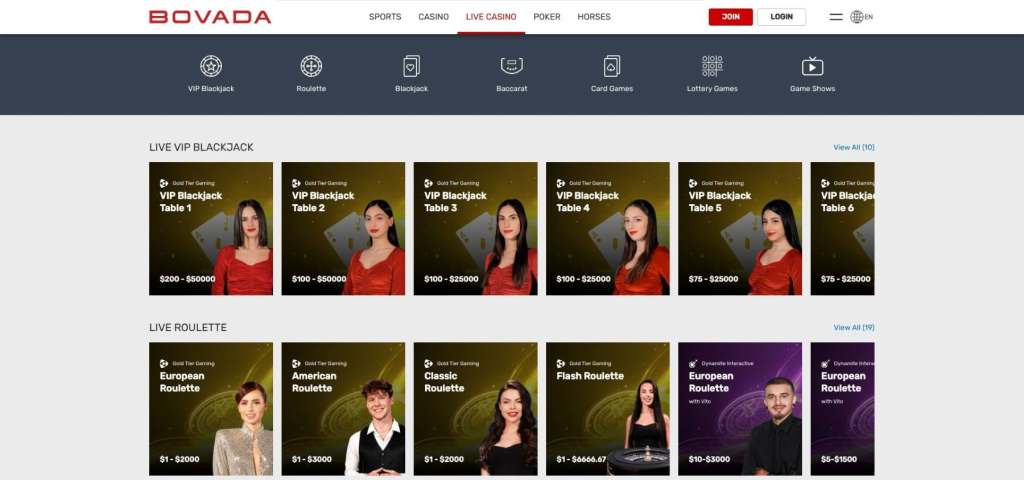
Task: Open the American Roulette card
Action: point(343,409)
